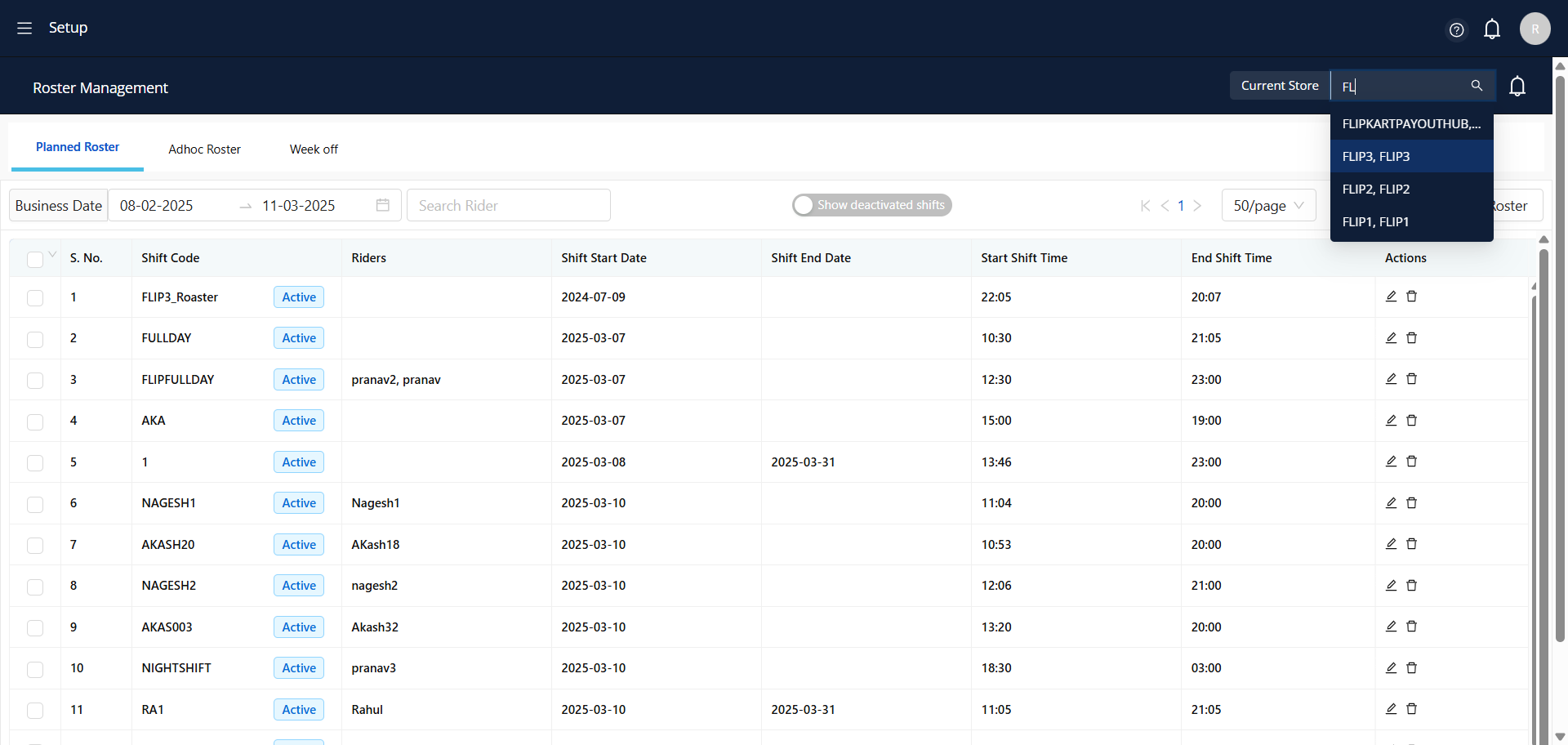Delete the RA1 shift
The image size is (1568, 745).
[x=1411, y=709]
